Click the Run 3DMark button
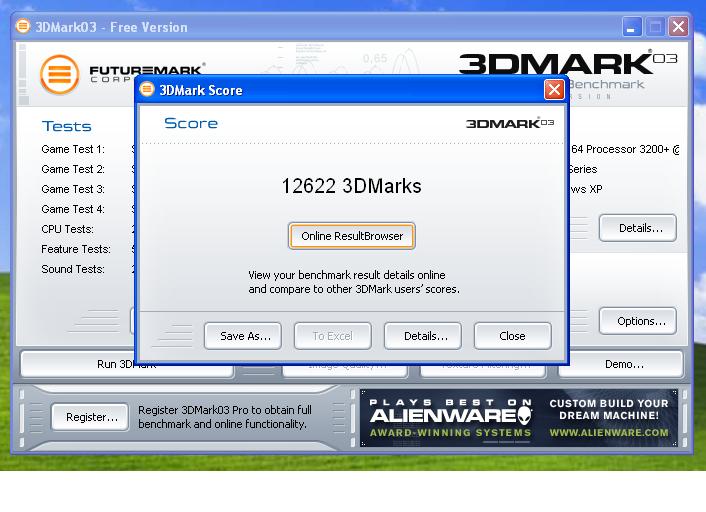Viewport: 706px width, 512px height. click(x=127, y=364)
